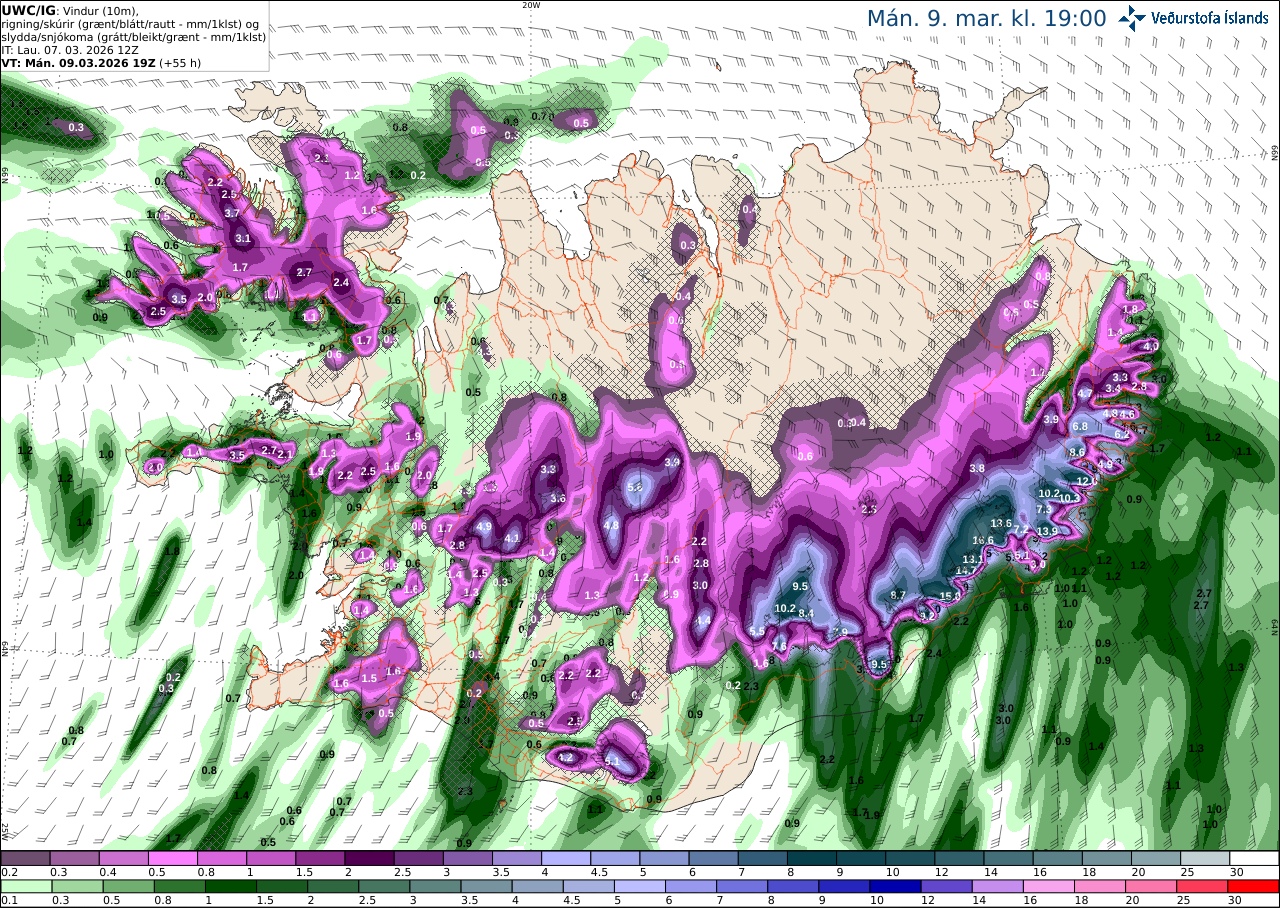Click the bright red swatch ending the rain scale
The height and width of the screenshot is (908, 1280).
tap(1255, 886)
